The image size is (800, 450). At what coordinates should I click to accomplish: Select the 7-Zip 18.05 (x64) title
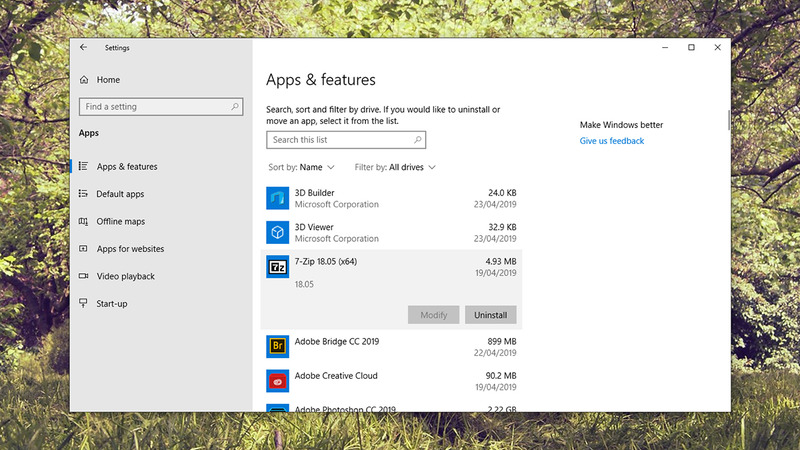pos(326,261)
